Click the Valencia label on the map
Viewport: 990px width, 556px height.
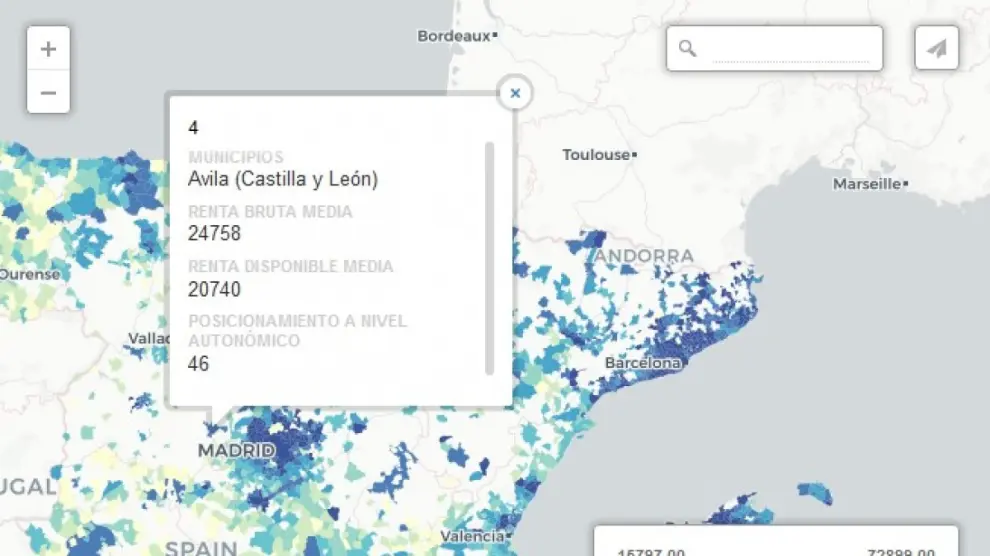(470, 536)
